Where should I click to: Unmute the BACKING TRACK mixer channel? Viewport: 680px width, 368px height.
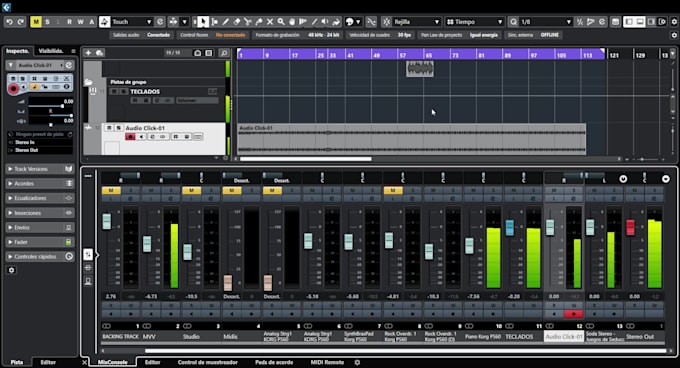111,190
